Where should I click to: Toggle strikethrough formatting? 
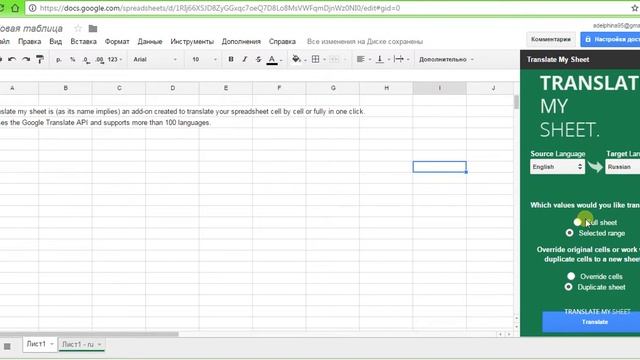pos(258,59)
